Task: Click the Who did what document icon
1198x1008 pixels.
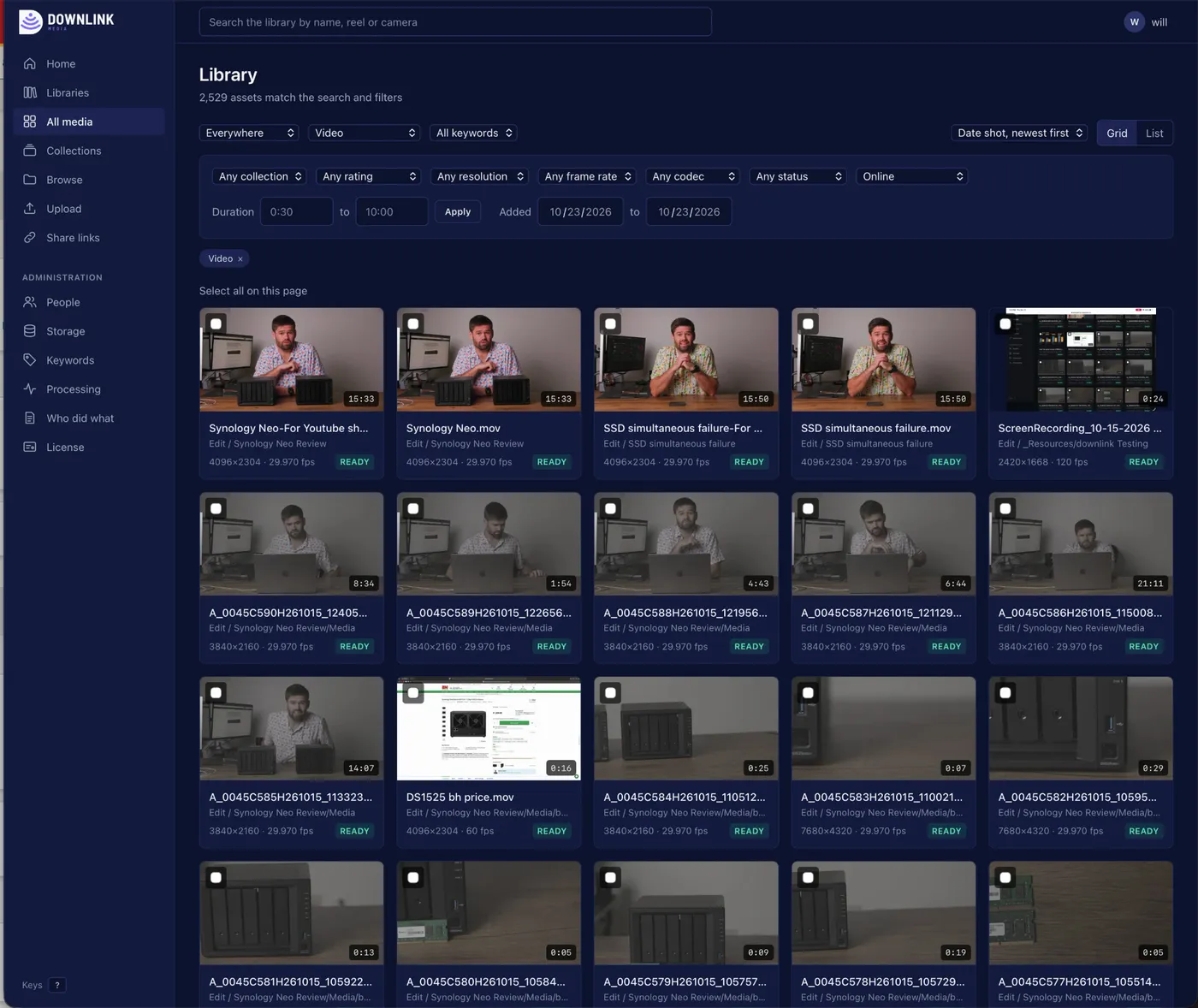Action: 30,418
